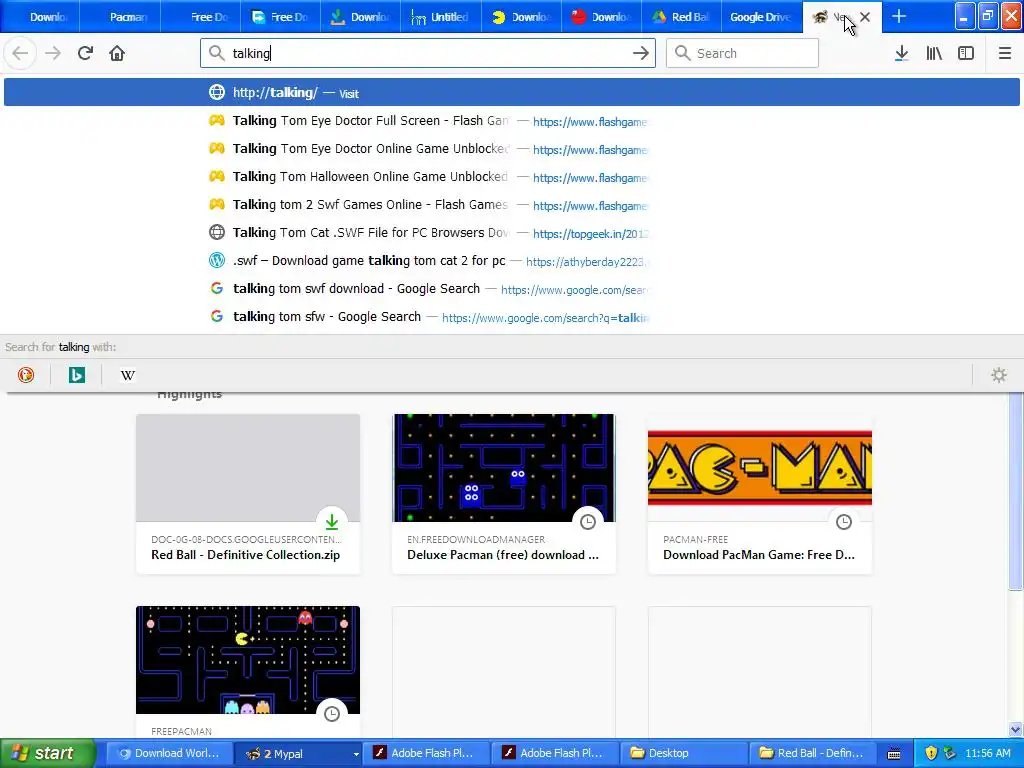
Task: Open Download PacMan Game highlight card
Action: (x=760, y=494)
